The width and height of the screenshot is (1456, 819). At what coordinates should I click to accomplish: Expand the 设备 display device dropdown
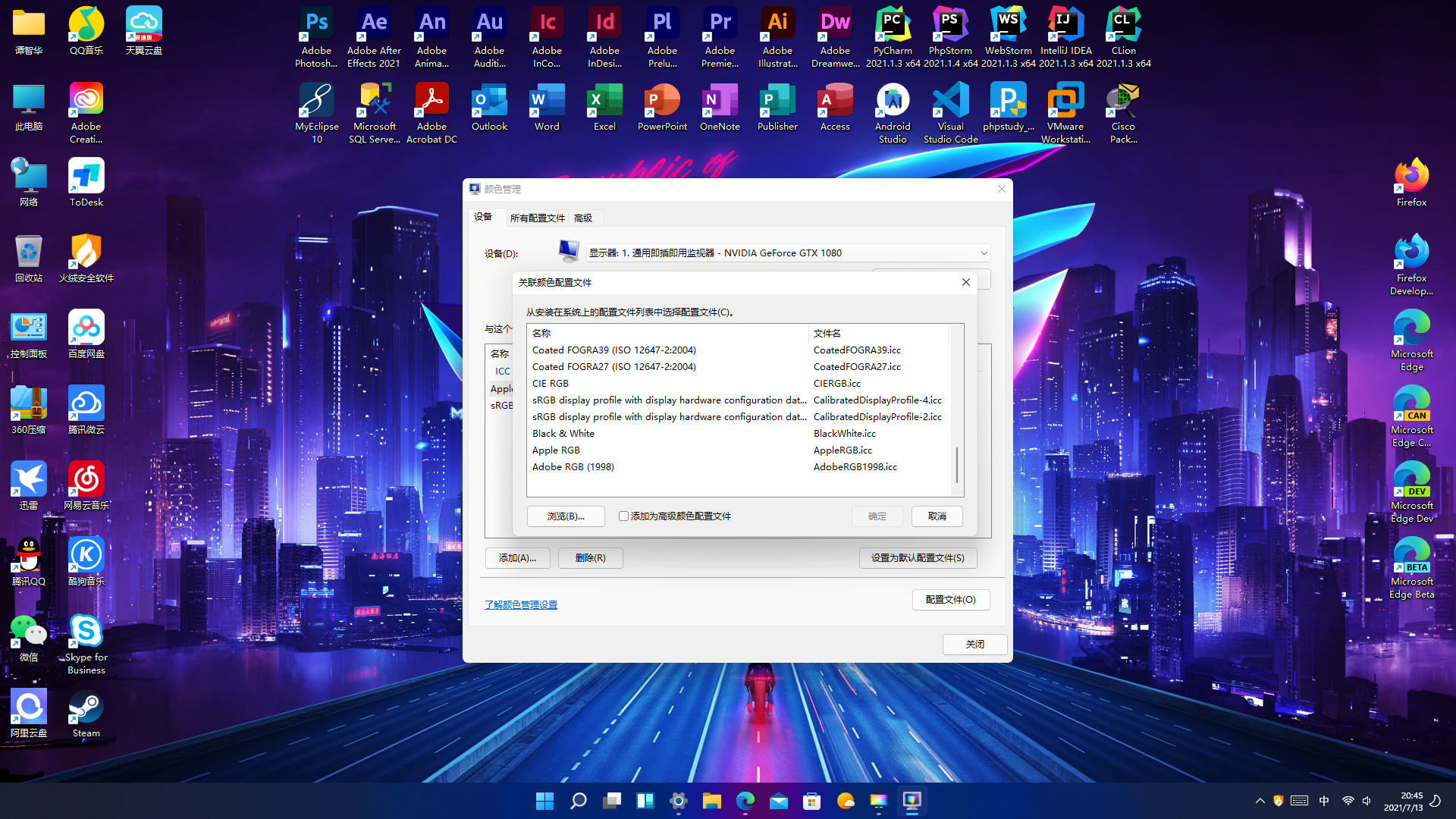pyautogui.click(x=983, y=253)
